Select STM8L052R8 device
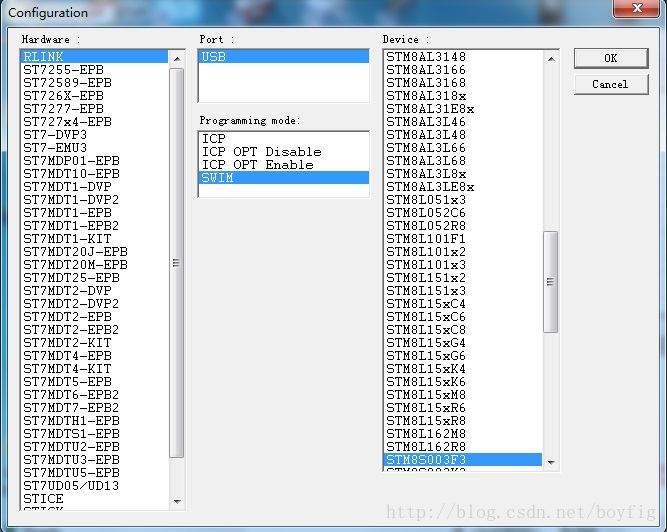This screenshot has width=667, height=532. [463, 226]
